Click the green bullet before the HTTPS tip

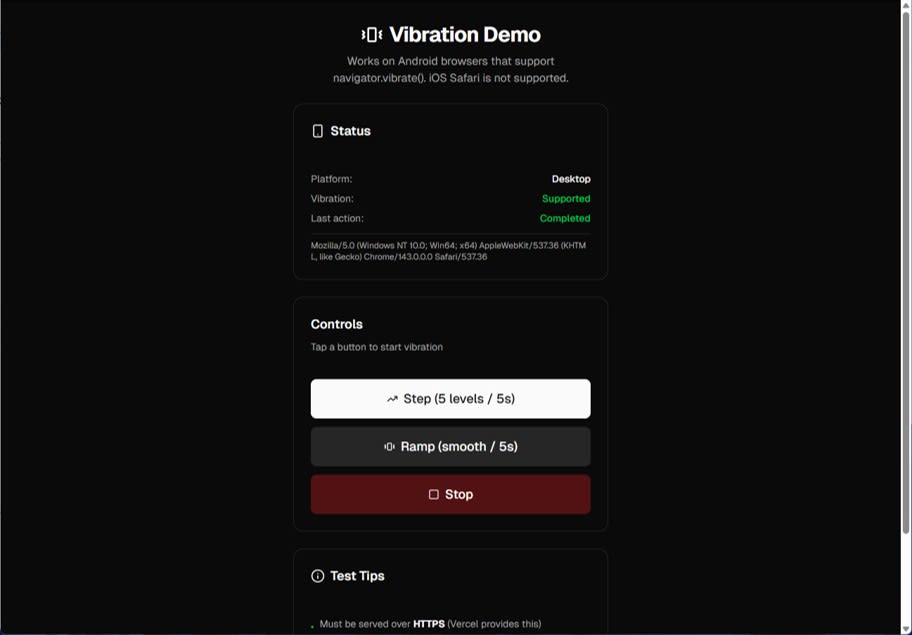click(310, 625)
